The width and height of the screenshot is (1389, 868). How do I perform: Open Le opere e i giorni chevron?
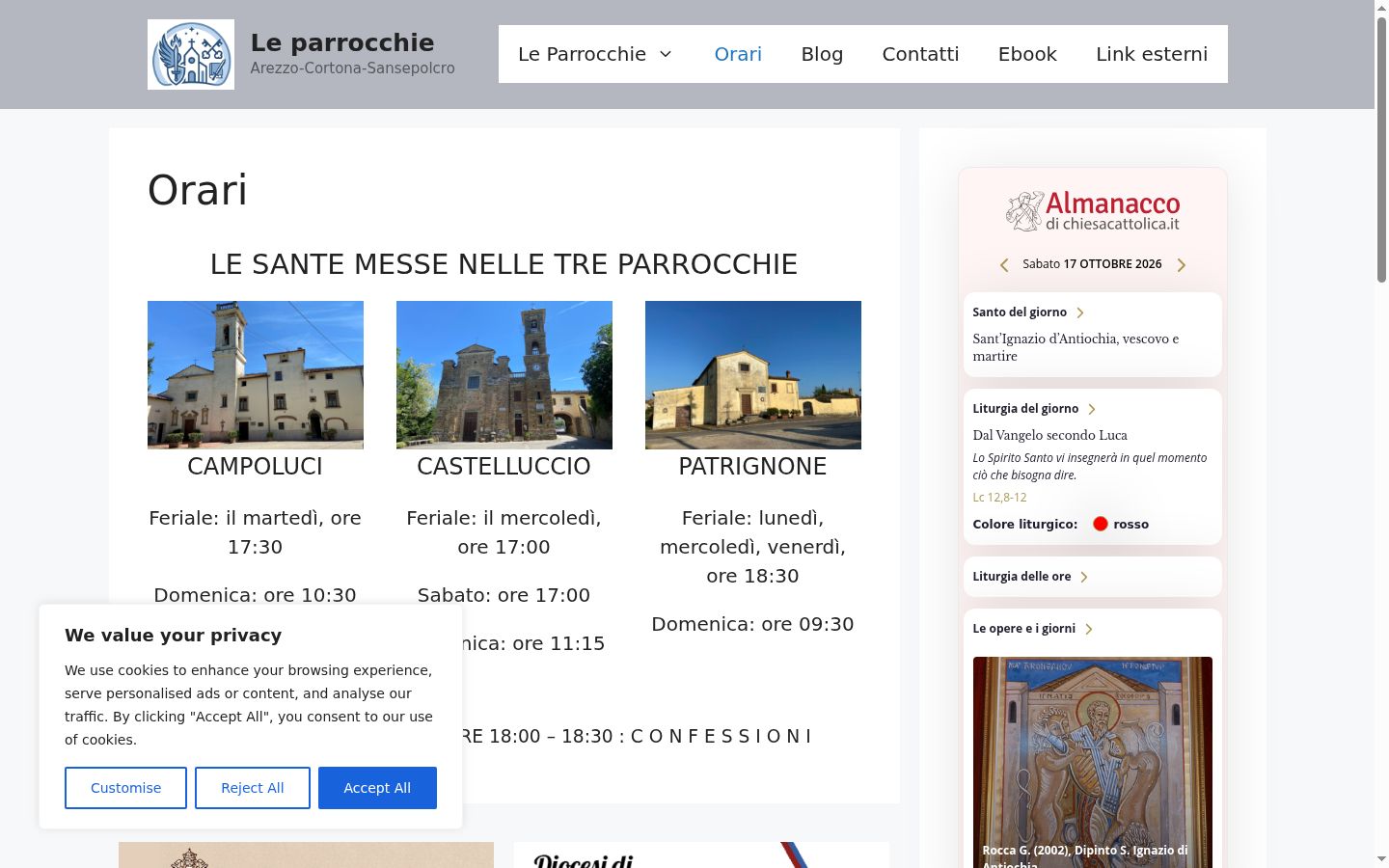[x=1089, y=629]
